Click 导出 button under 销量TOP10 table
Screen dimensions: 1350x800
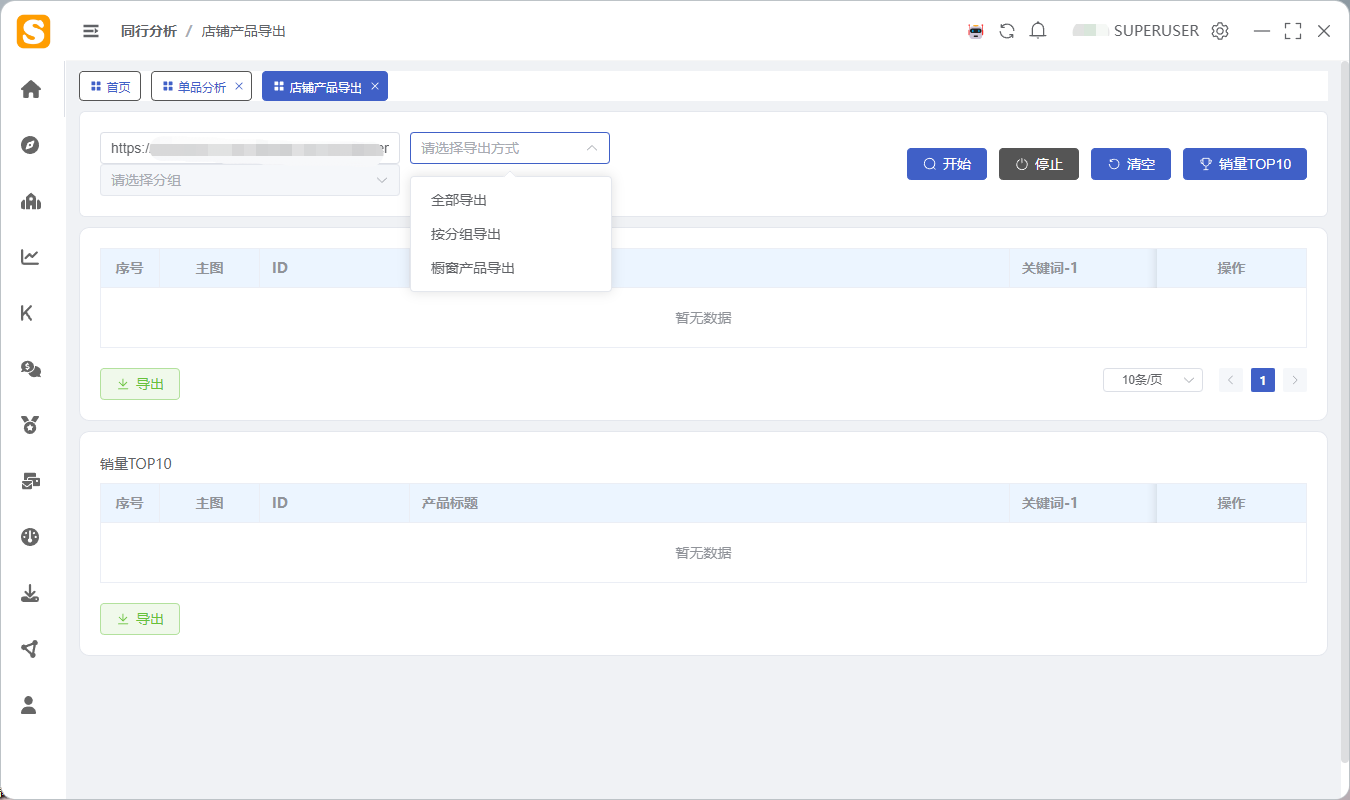click(140, 619)
